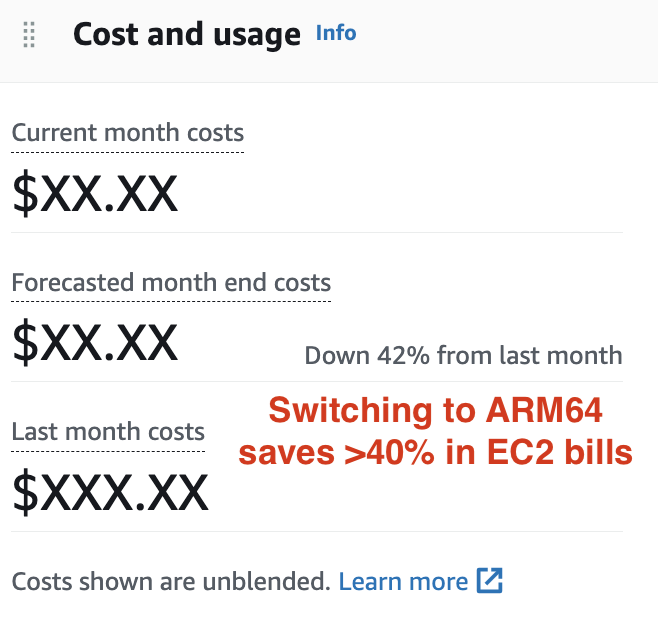Click the red Switching to ARM64 text

pyautogui.click(x=435, y=411)
